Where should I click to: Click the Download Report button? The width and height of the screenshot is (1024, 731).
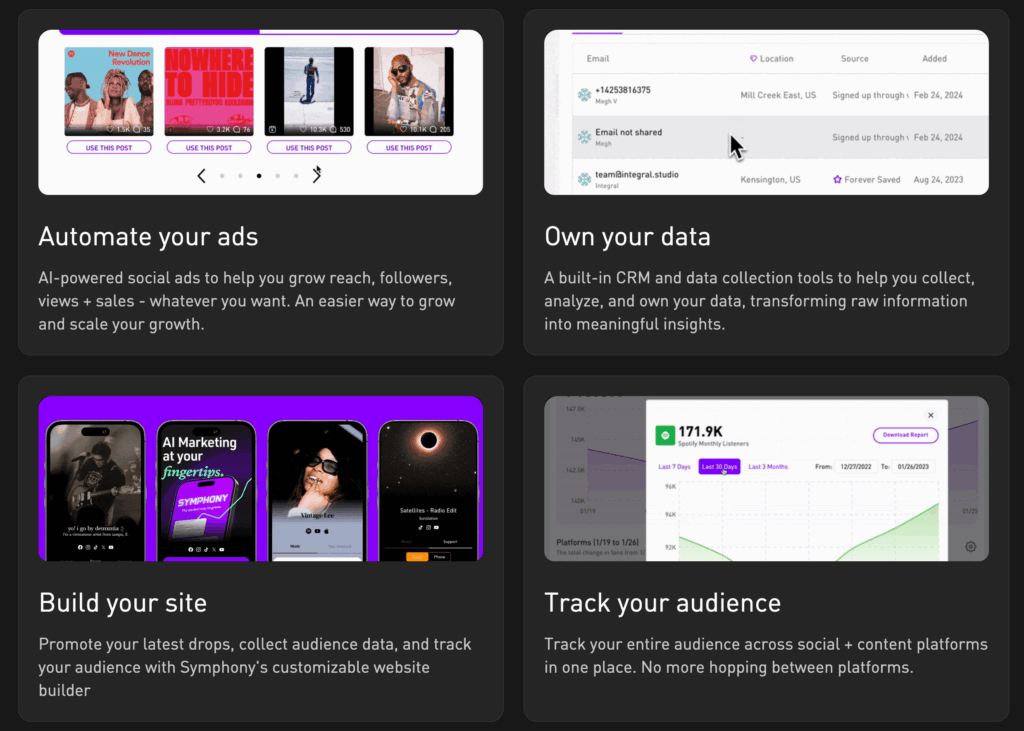coord(905,435)
